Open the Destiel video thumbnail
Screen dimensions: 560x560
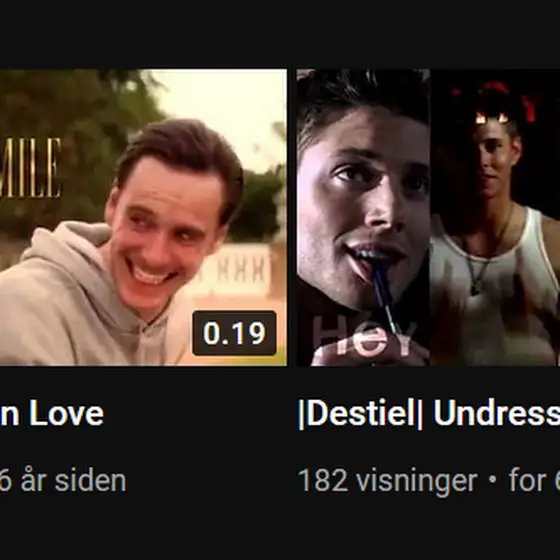point(428,217)
